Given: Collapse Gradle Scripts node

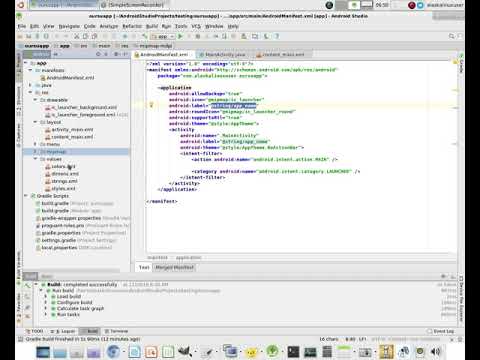Looking at the screenshot, I should click(x=26, y=196).
